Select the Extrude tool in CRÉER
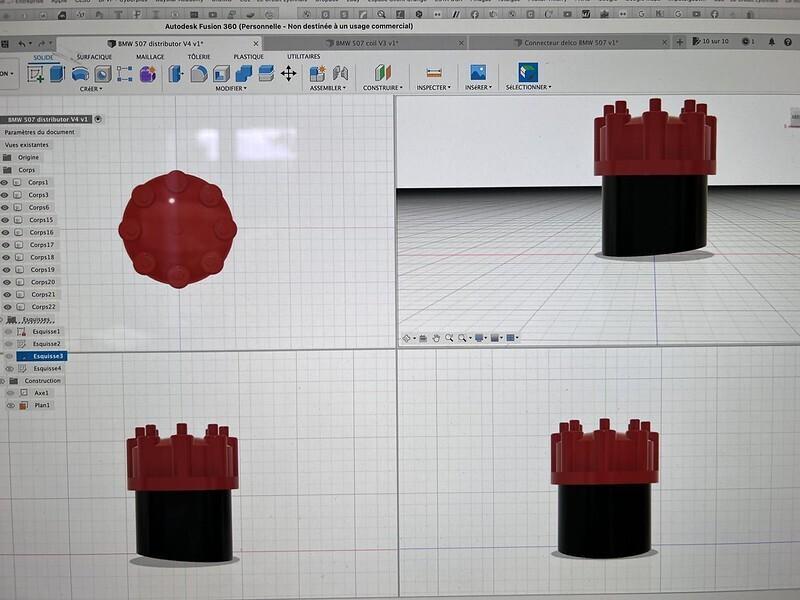 tap(57, 74)
